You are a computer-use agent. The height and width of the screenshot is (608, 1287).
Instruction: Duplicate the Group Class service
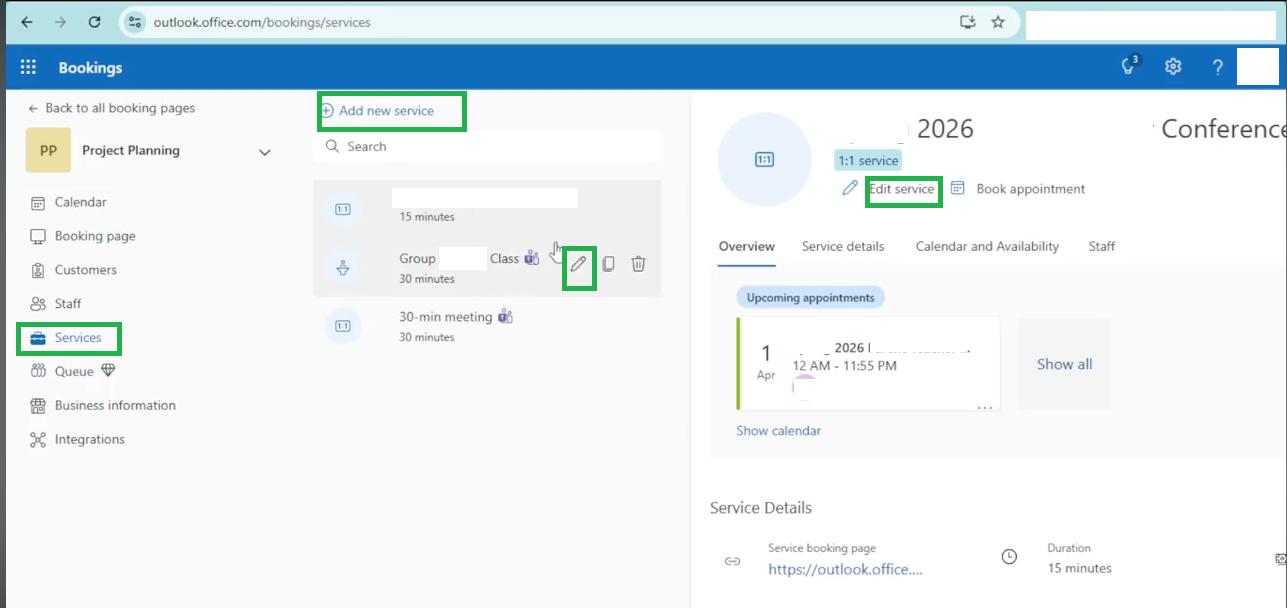pos(608,264)
